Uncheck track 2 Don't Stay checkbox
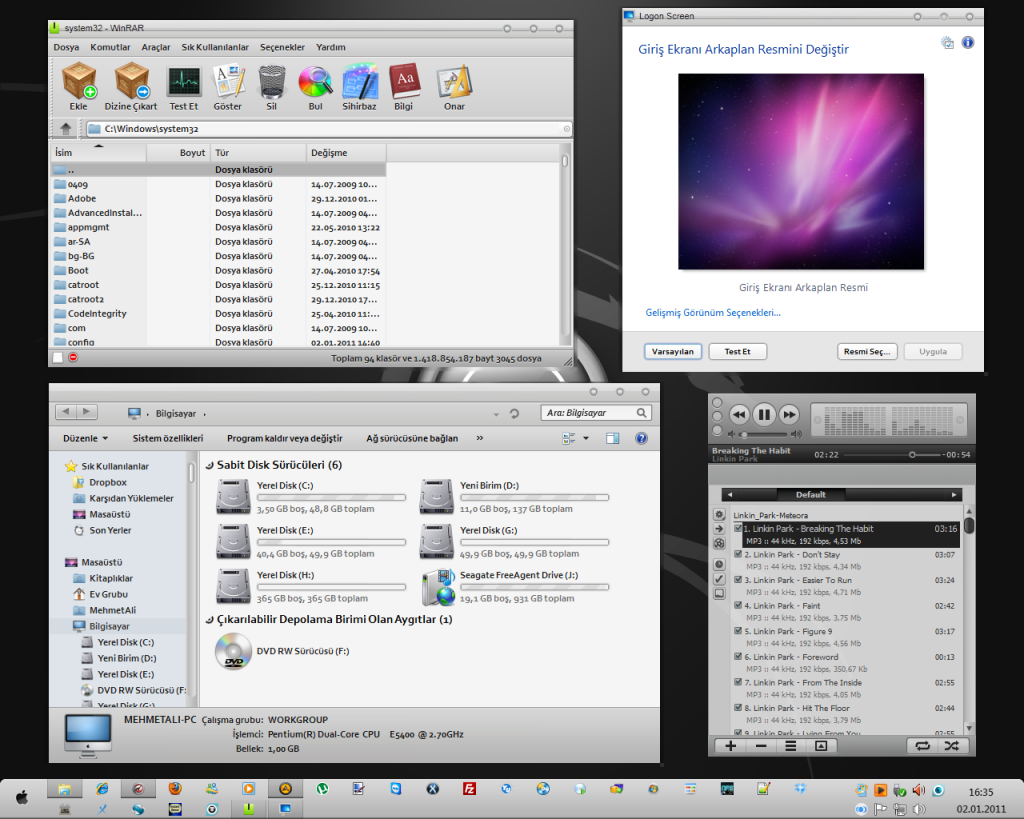Viewport: 1024px width, 819px height. coord(738,554)
